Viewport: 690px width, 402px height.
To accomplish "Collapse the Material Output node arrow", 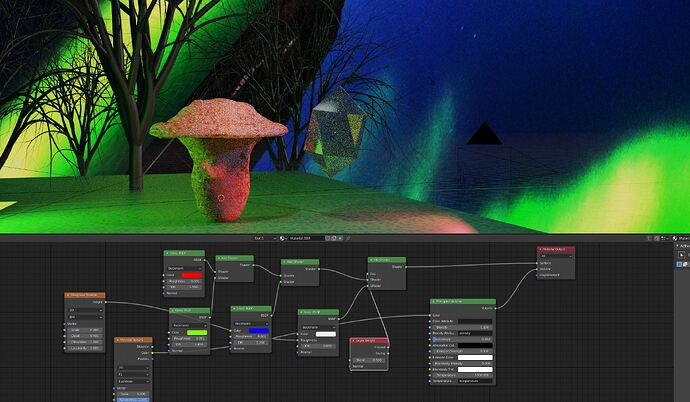I will click(x=540, y=249).
